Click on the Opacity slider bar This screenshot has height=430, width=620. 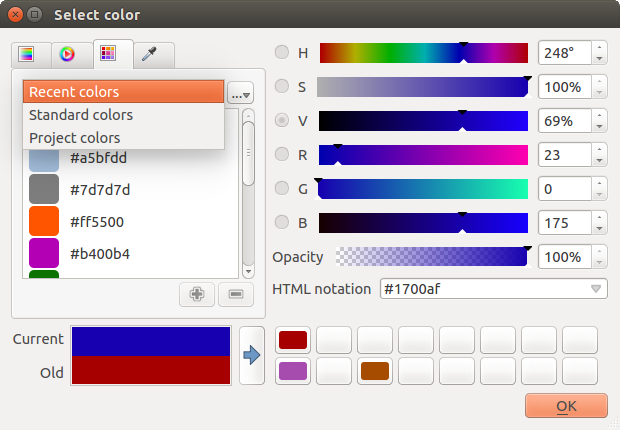(432, 257)
